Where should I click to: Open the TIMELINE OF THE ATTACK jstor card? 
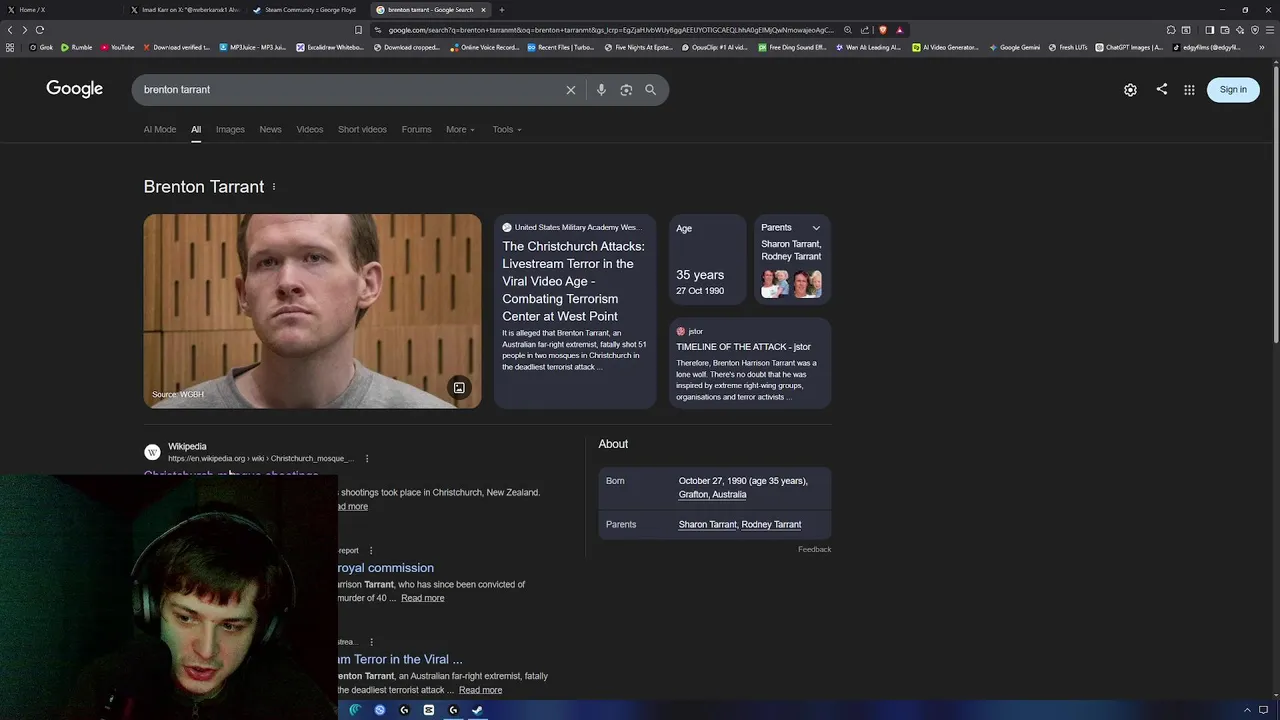click(x=750, y=364)
